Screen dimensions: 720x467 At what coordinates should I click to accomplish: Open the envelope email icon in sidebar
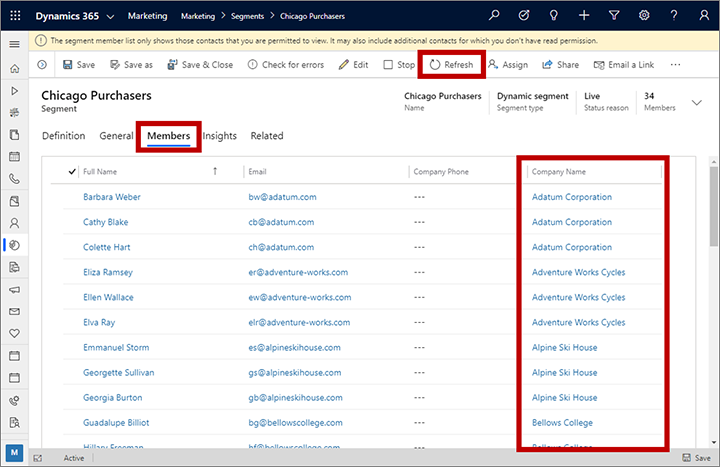tap(15, 311)
